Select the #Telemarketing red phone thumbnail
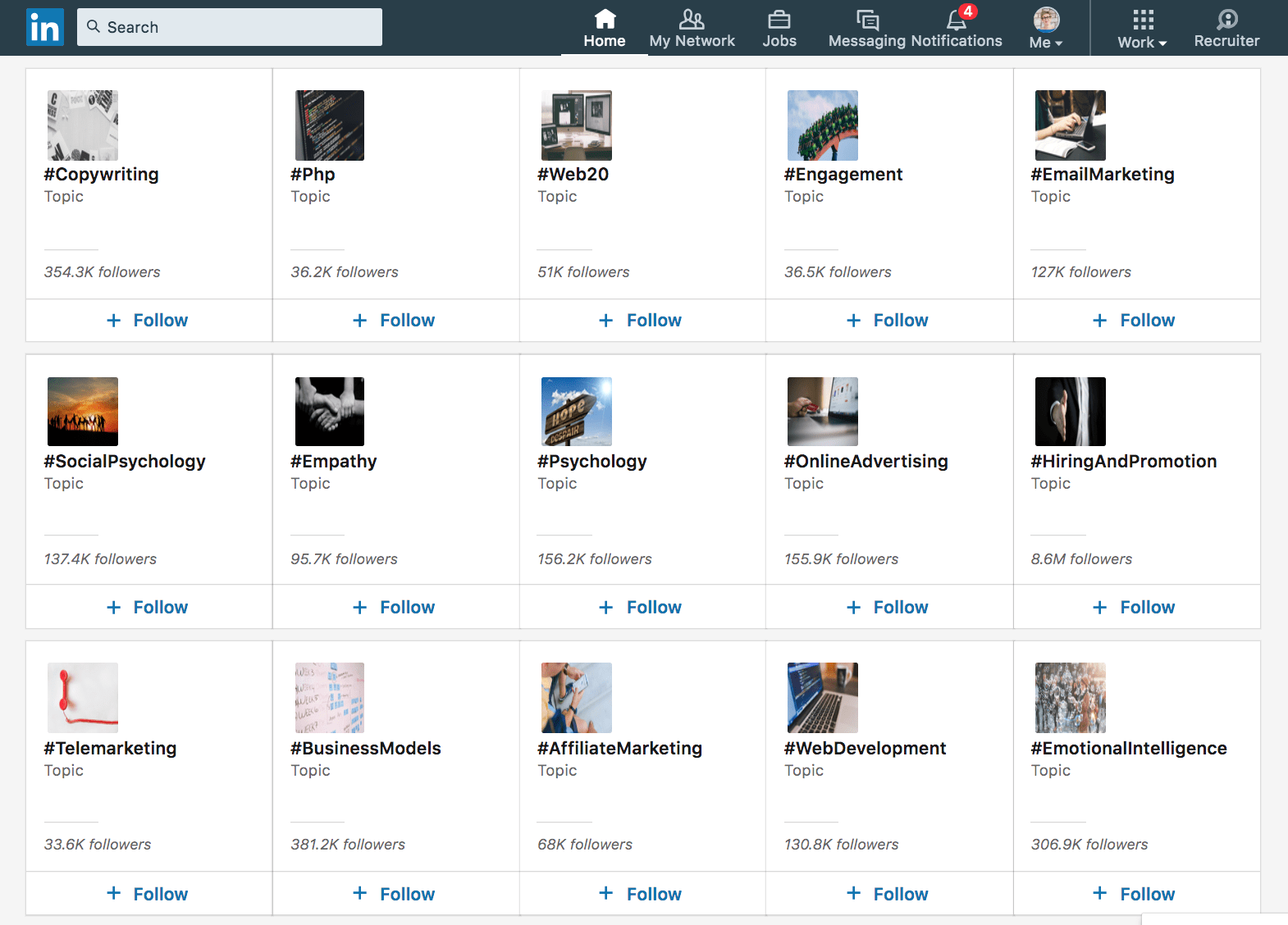The width and height of the screenshot is (1288, 925). pos(83,698)
